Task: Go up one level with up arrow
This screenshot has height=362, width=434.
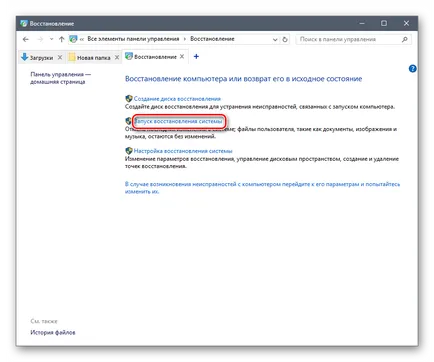Action: tap(61, 39)
